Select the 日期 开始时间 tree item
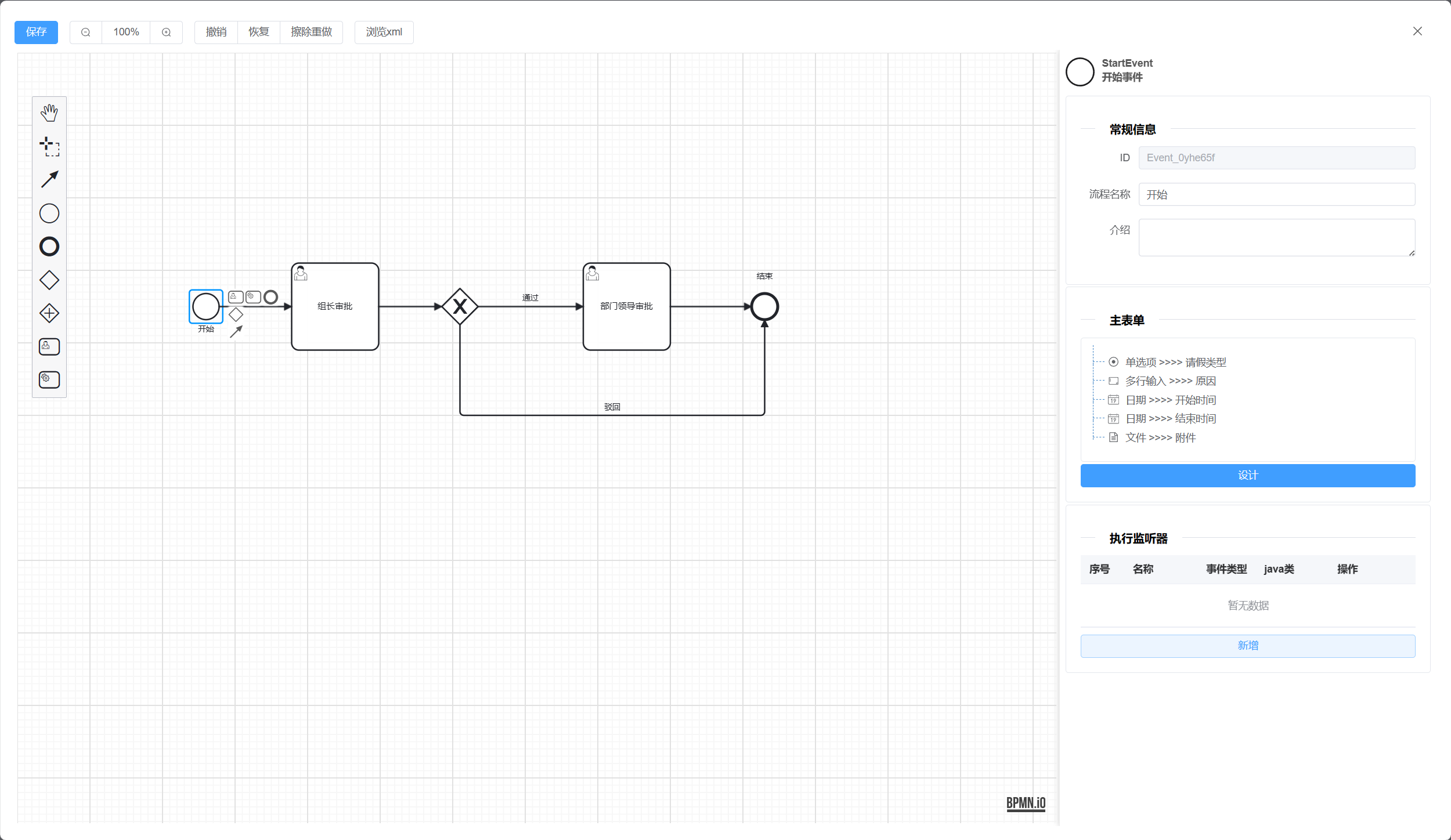Image resolution: width=1451 pixels, height=840 pixels. pyautogui.click(x=1170, y=400)
